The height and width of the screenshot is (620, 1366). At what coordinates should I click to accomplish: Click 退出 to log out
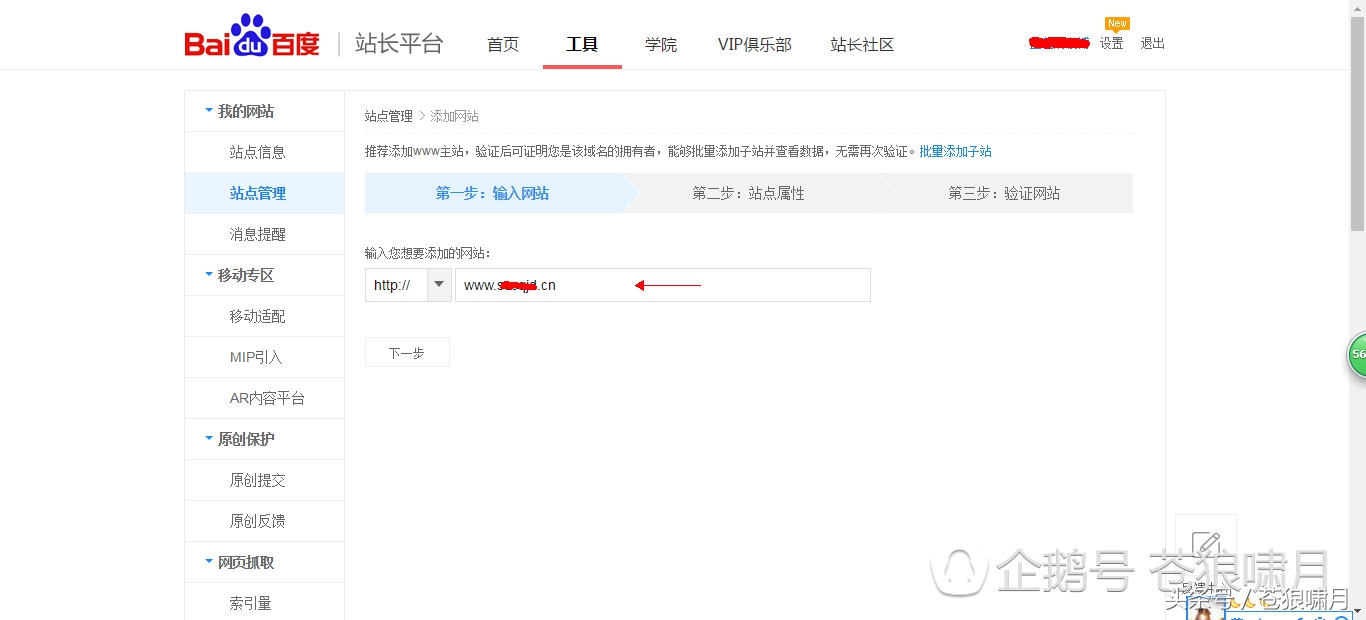1151,43
